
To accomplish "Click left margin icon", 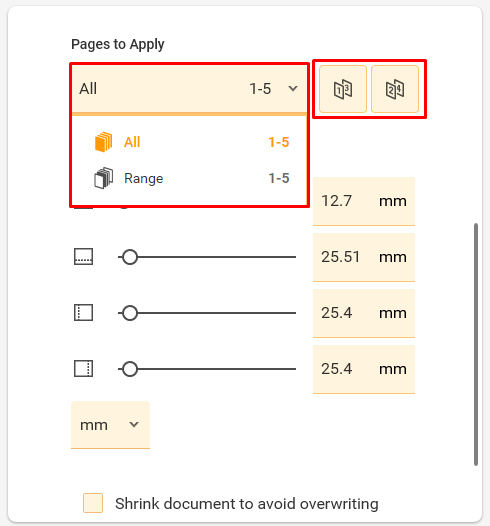I will pyautogui.click(x=84, y=313).
